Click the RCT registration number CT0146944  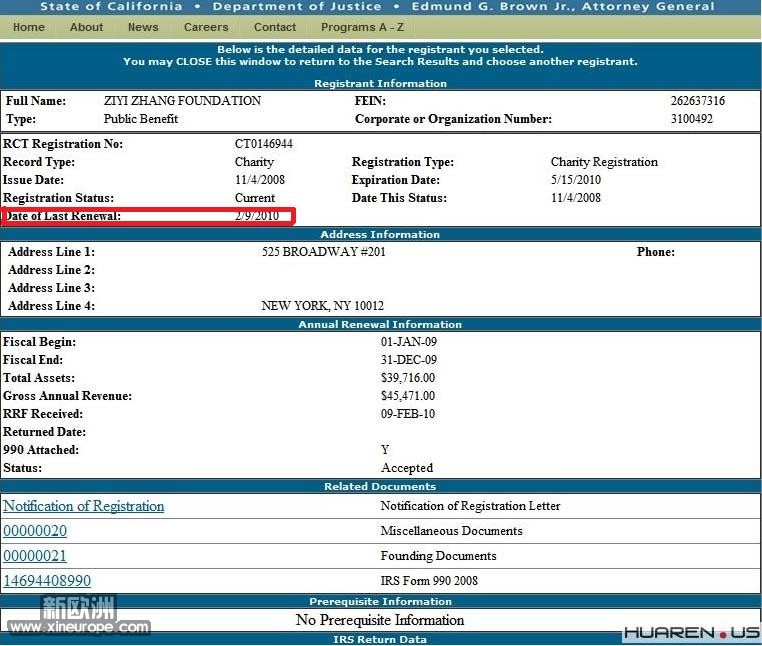click(x=264, y=144)
